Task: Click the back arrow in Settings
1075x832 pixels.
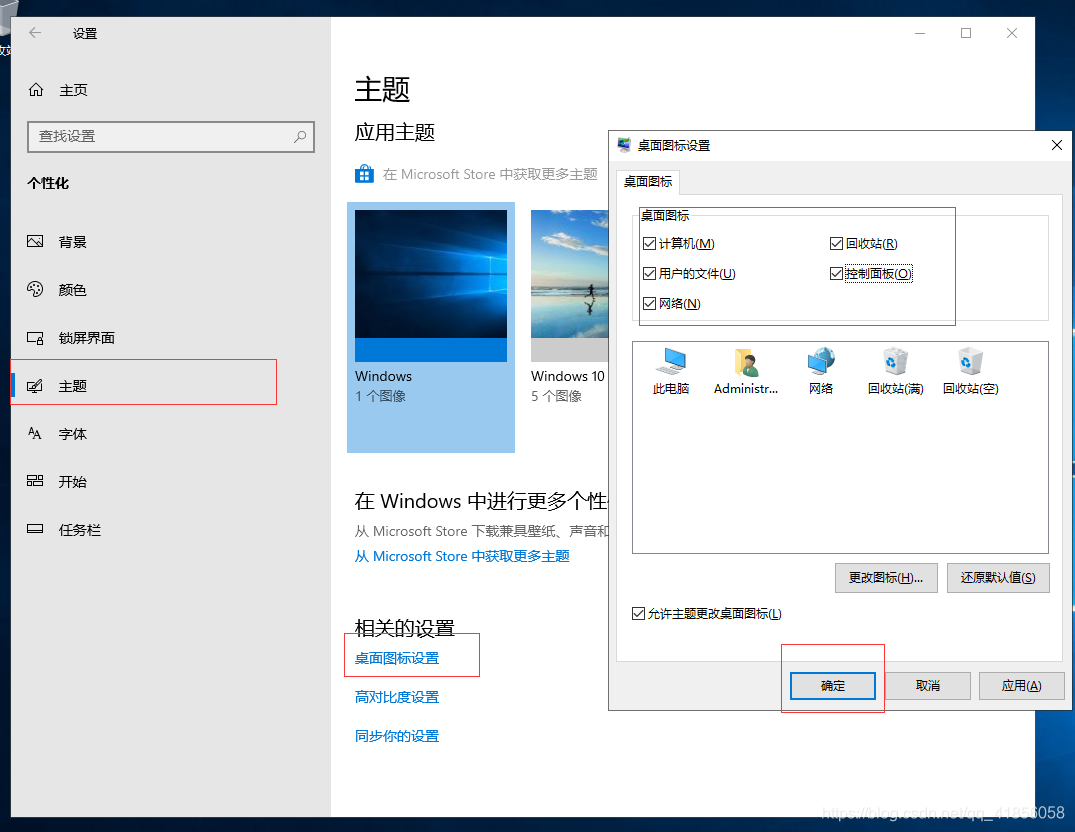Action: click(x=36, y=33)
